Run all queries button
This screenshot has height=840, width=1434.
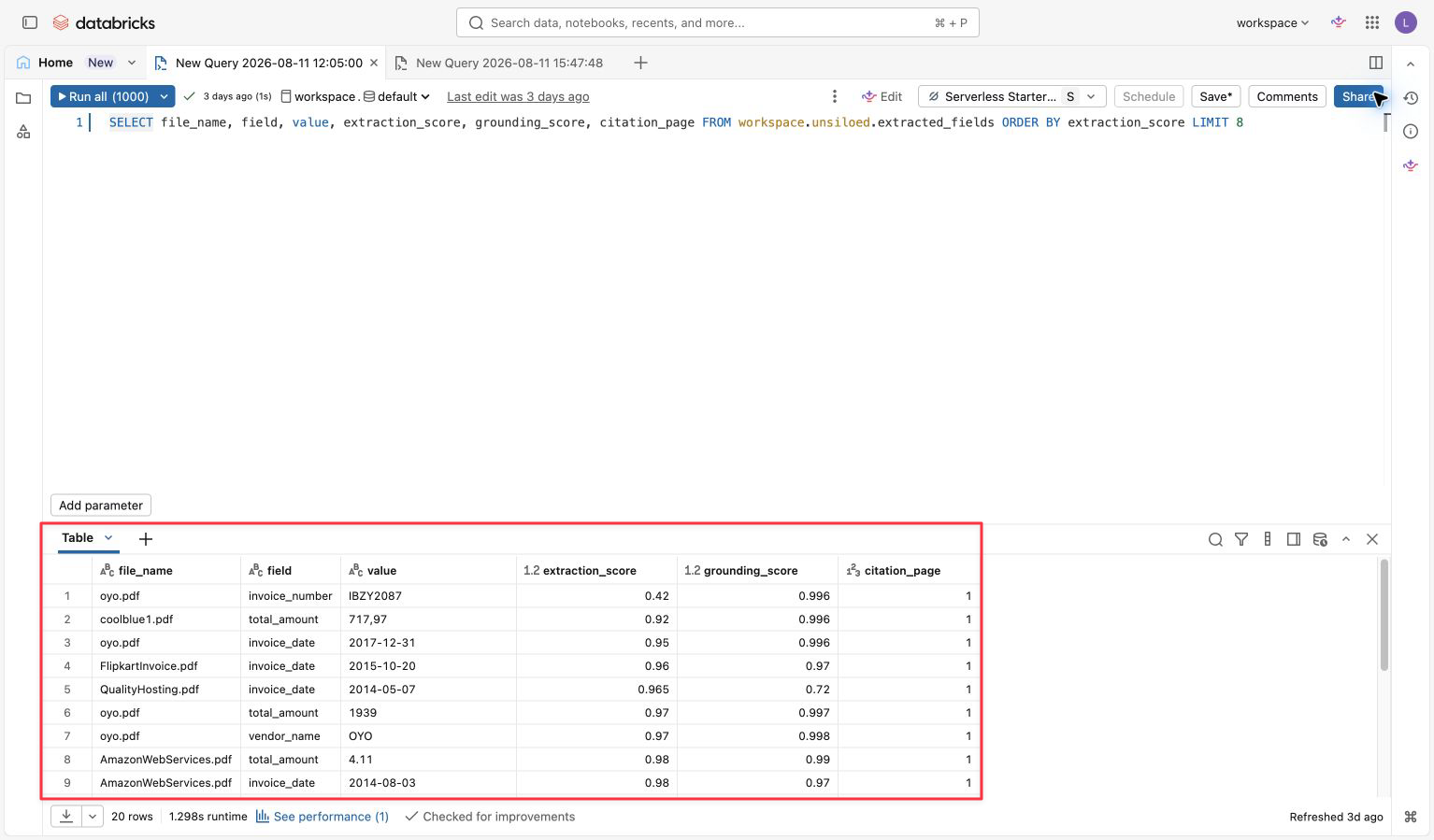pos(103,96)
